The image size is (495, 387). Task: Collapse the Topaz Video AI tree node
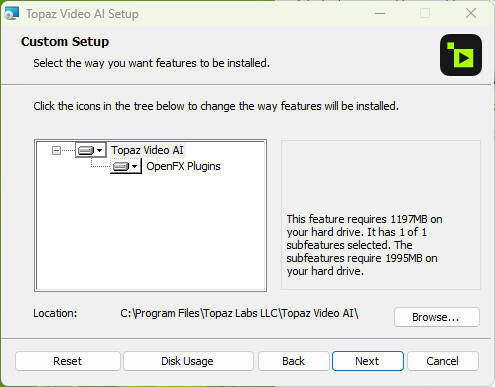tap(56, 151)
